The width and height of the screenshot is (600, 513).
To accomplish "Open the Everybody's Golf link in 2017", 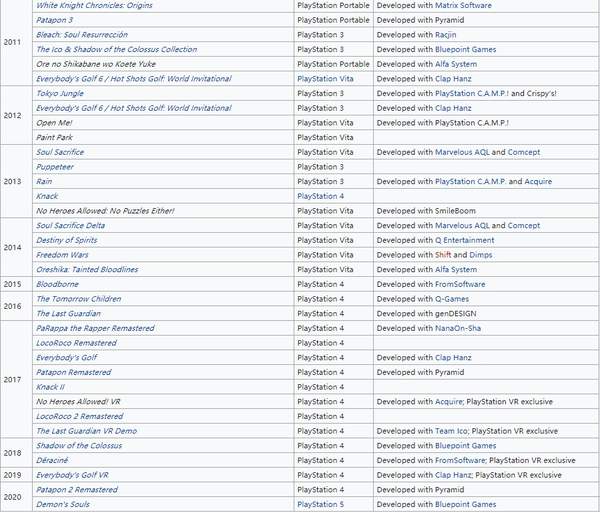I will point(67,357).
